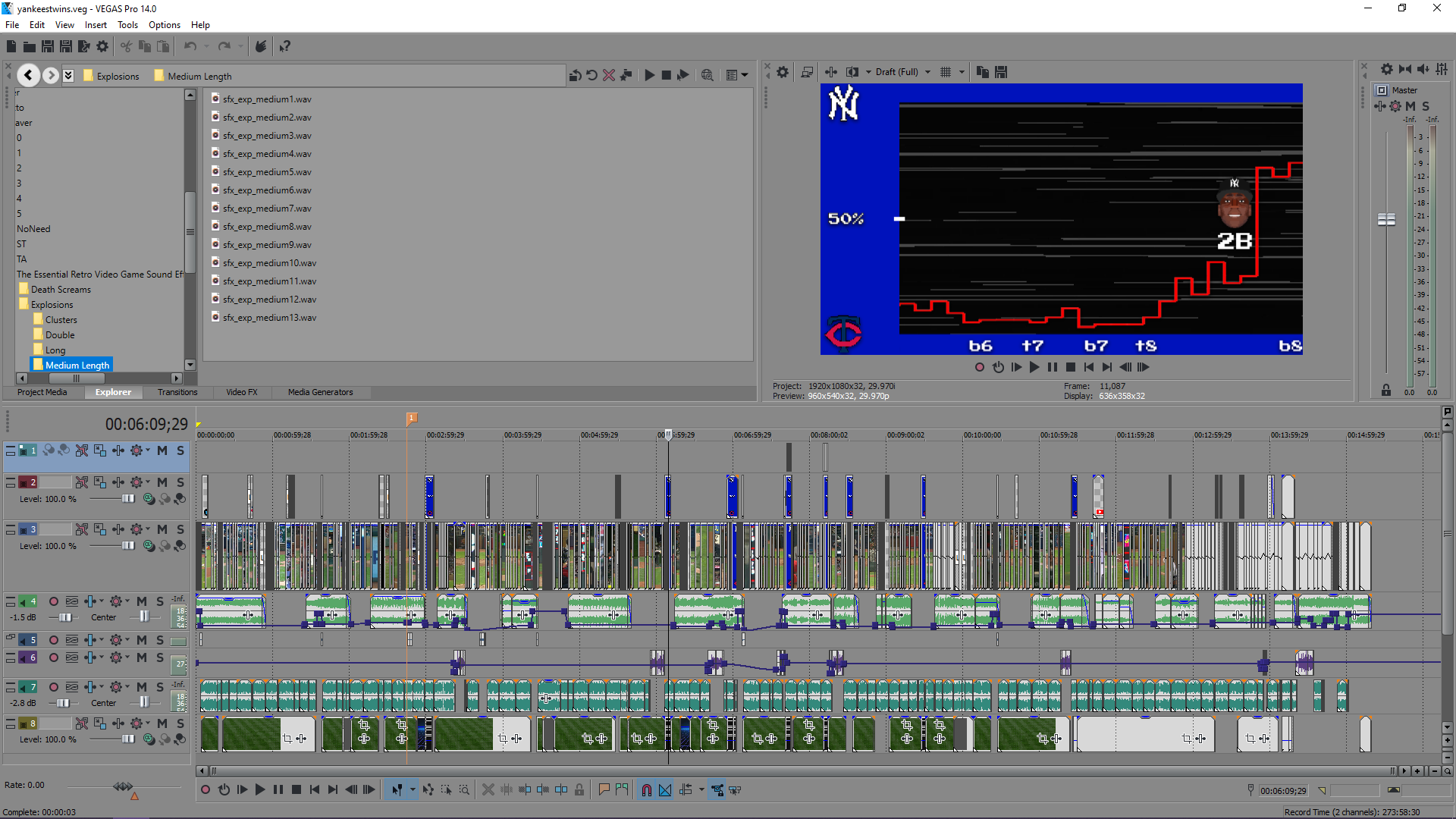Open project properties from the main toolbar gear
Screen dimensions: 1456x819
tap(102, 46)
